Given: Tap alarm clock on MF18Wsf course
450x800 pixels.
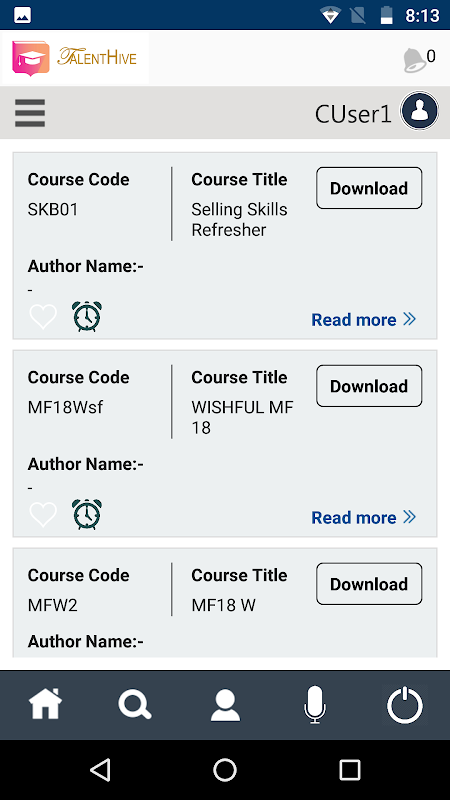Looking at the screenshot, I should [x=87, y=514].
